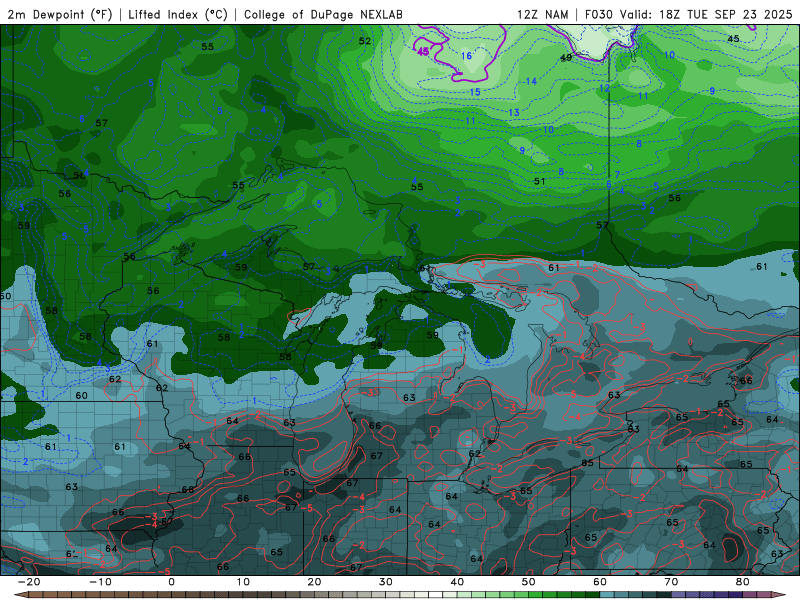Click the 20 tick label under the colorbar
This screenshot has height=600, width=800.
314,582
